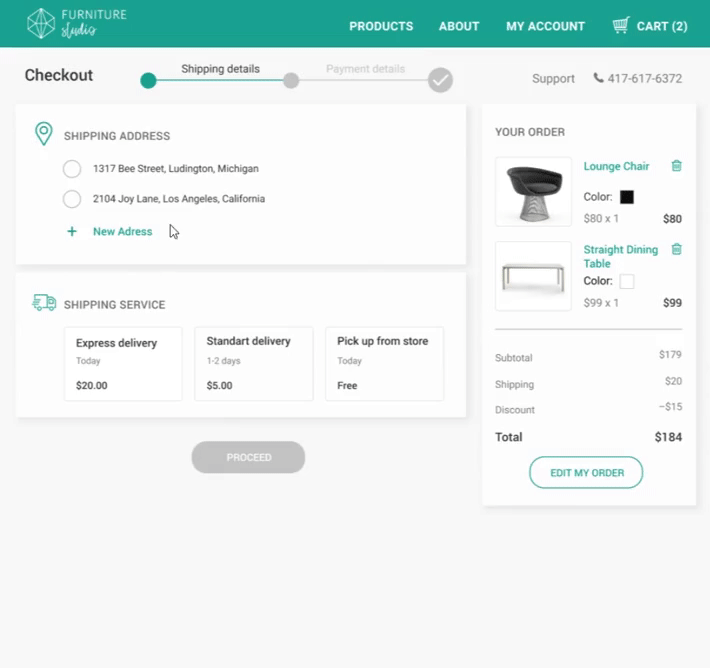Open the Products menu
710x668 pixels.
(x=381, y=26)
